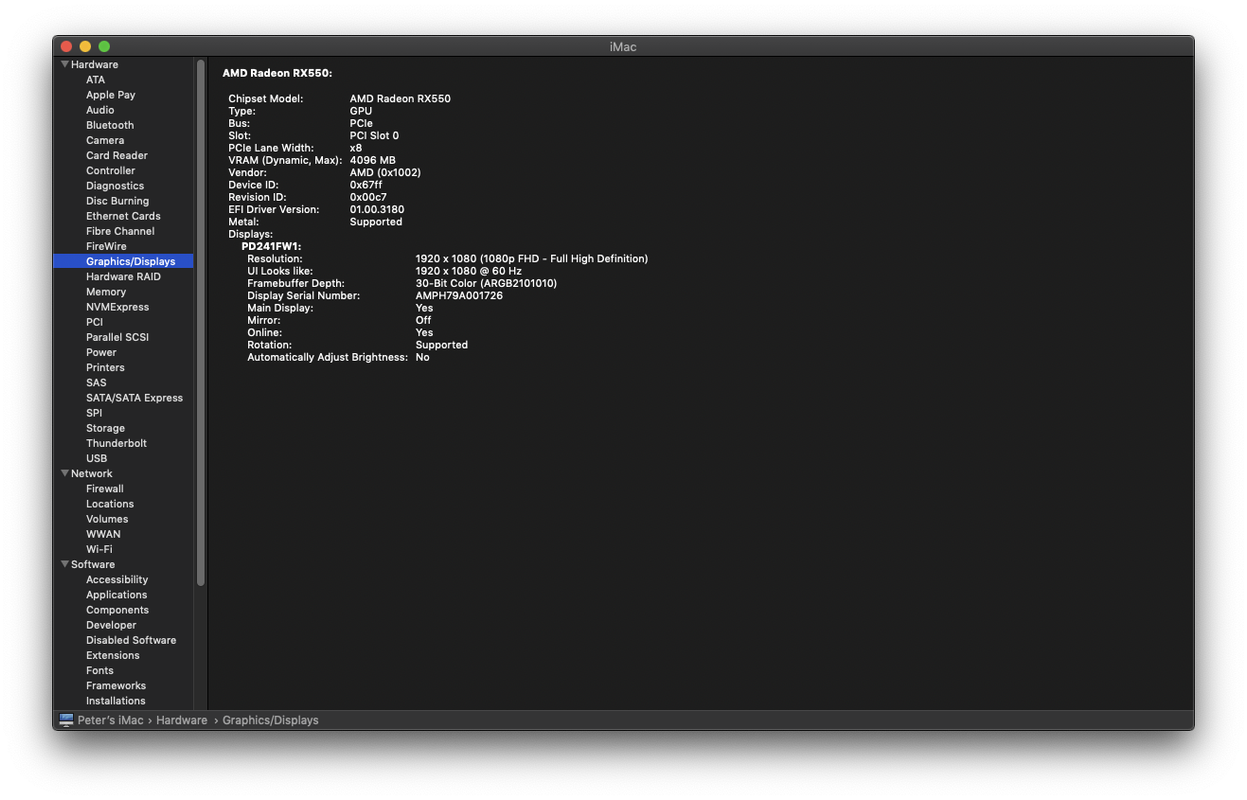Show Power information
1247x800 pixels.
[x=101, y=352]
